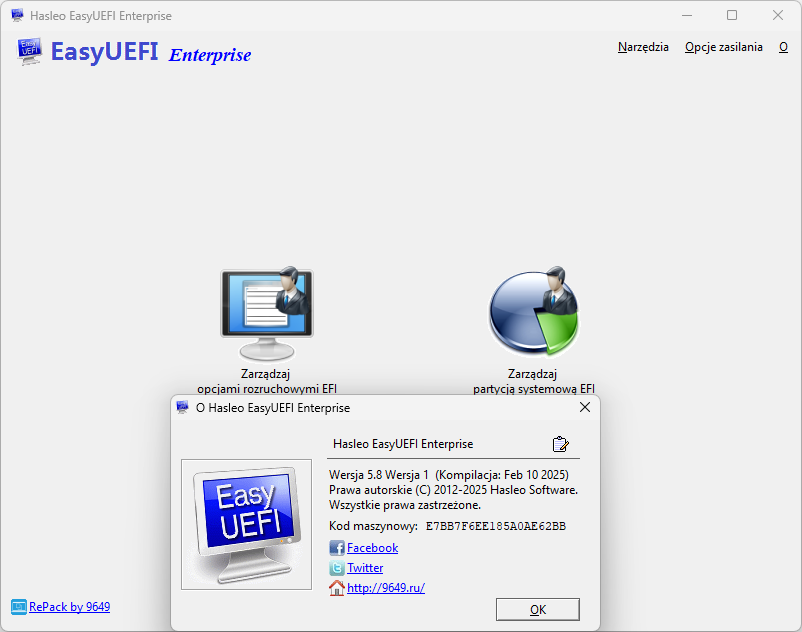Open the http://9649.ru/ link
Screen dimensions: 802x632
click(386, 588)
